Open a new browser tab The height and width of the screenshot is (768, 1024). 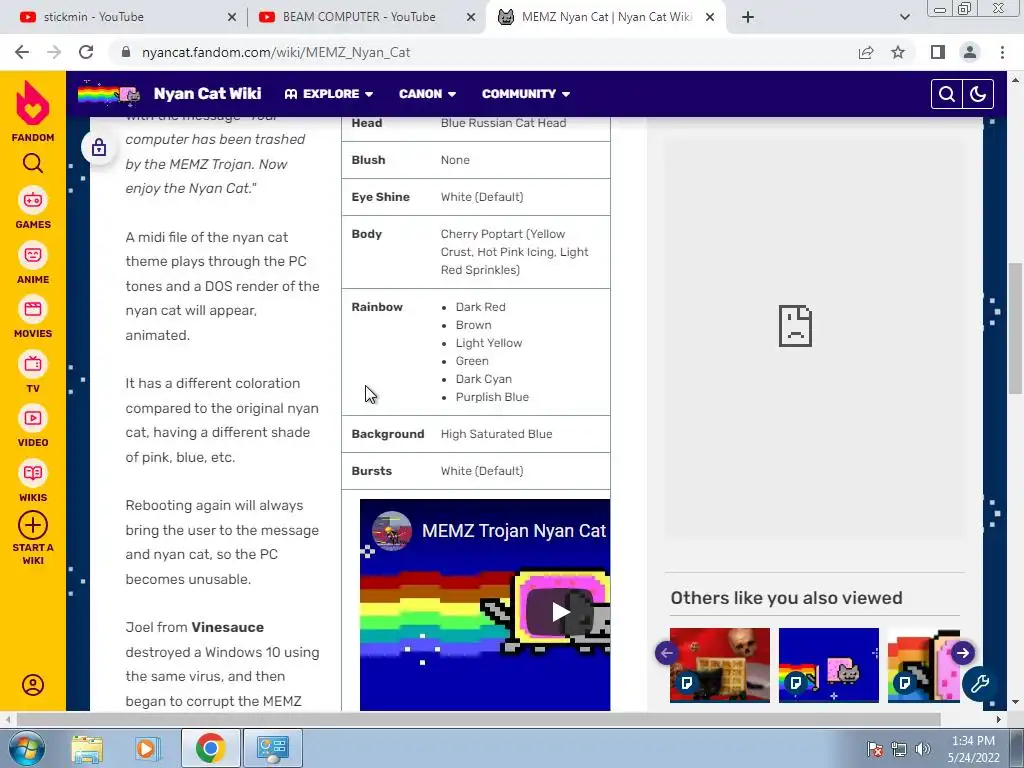[x=748, y=17]
